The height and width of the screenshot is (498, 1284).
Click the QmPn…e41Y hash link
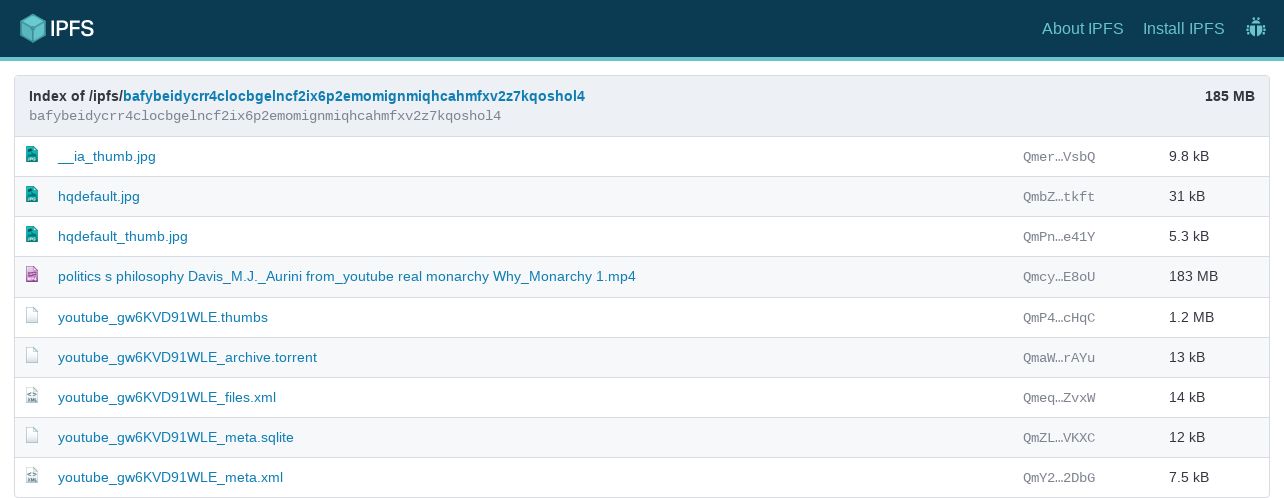(x=1059, y=237)
